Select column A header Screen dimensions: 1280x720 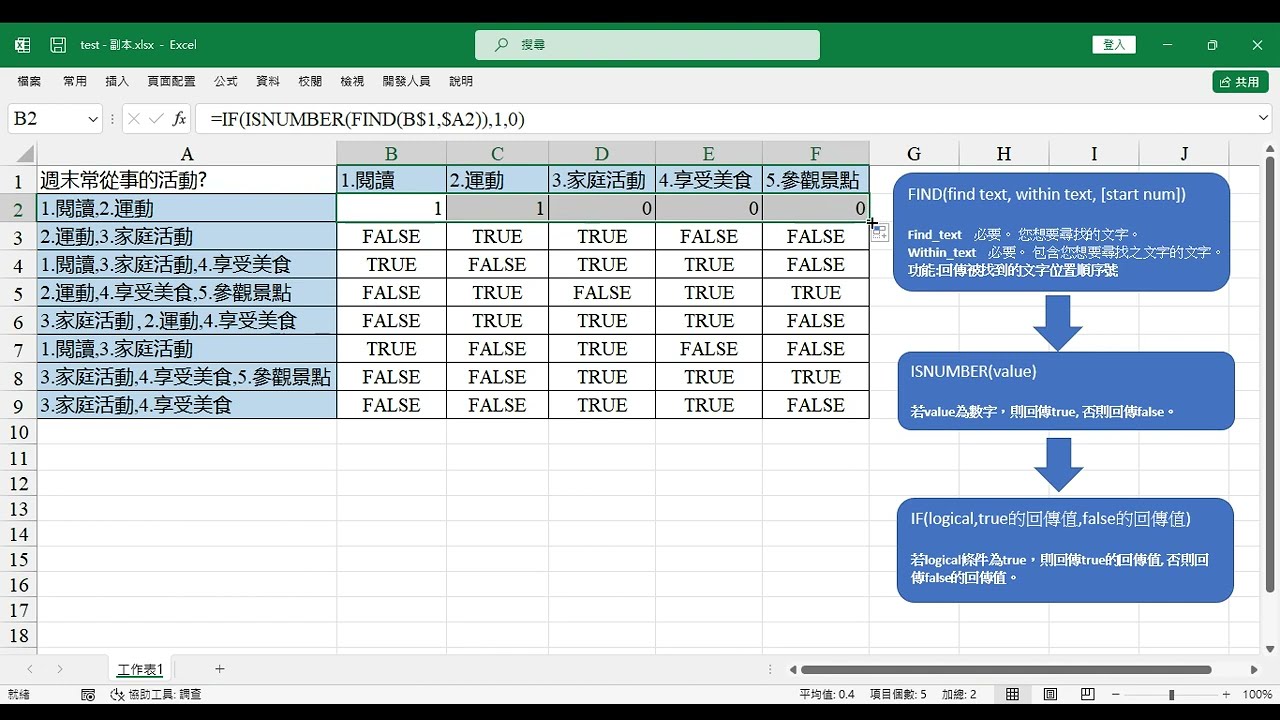(187, 154)
